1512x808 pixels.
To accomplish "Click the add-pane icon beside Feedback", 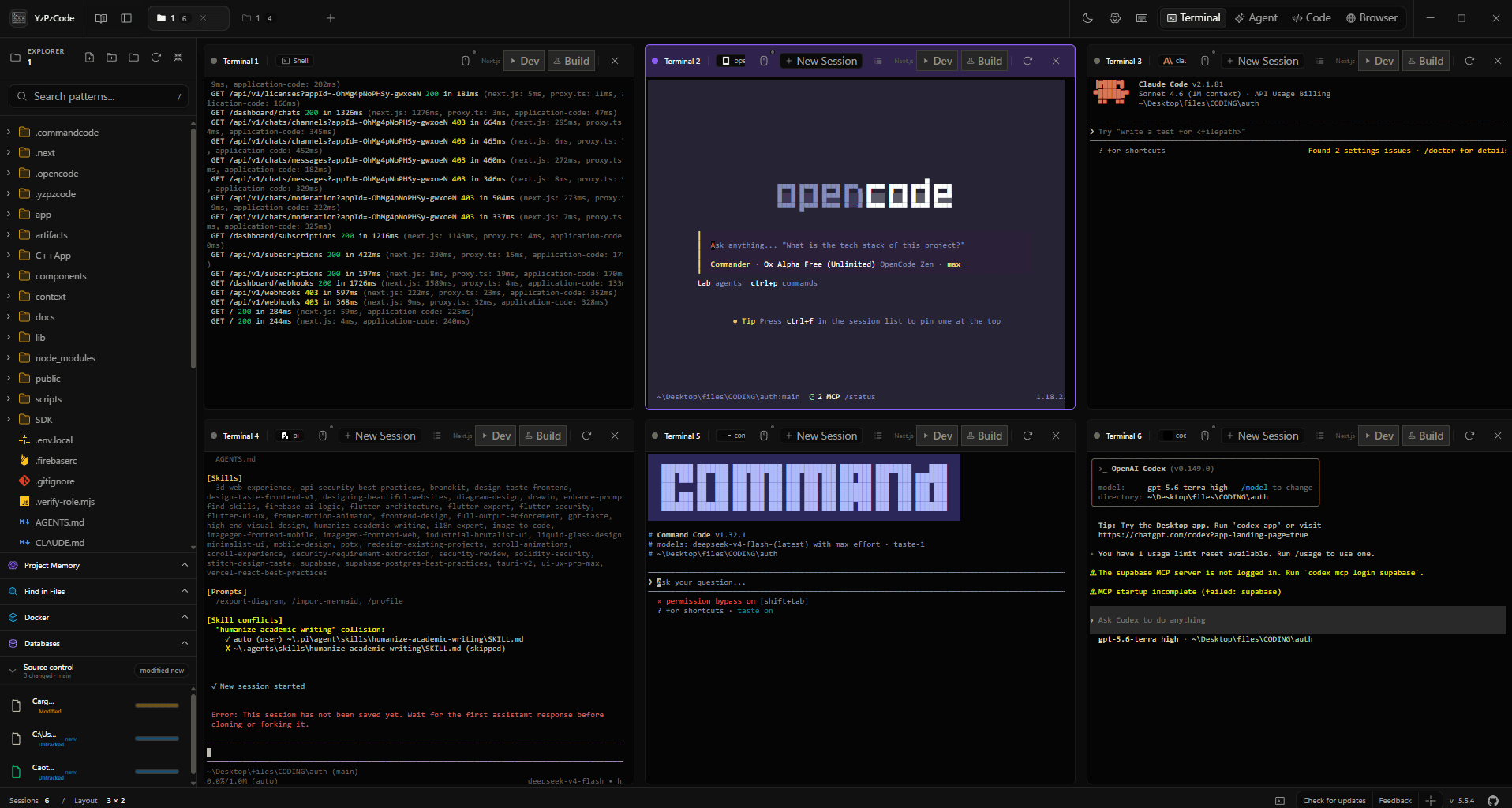I will click(x=1430, y=800).
